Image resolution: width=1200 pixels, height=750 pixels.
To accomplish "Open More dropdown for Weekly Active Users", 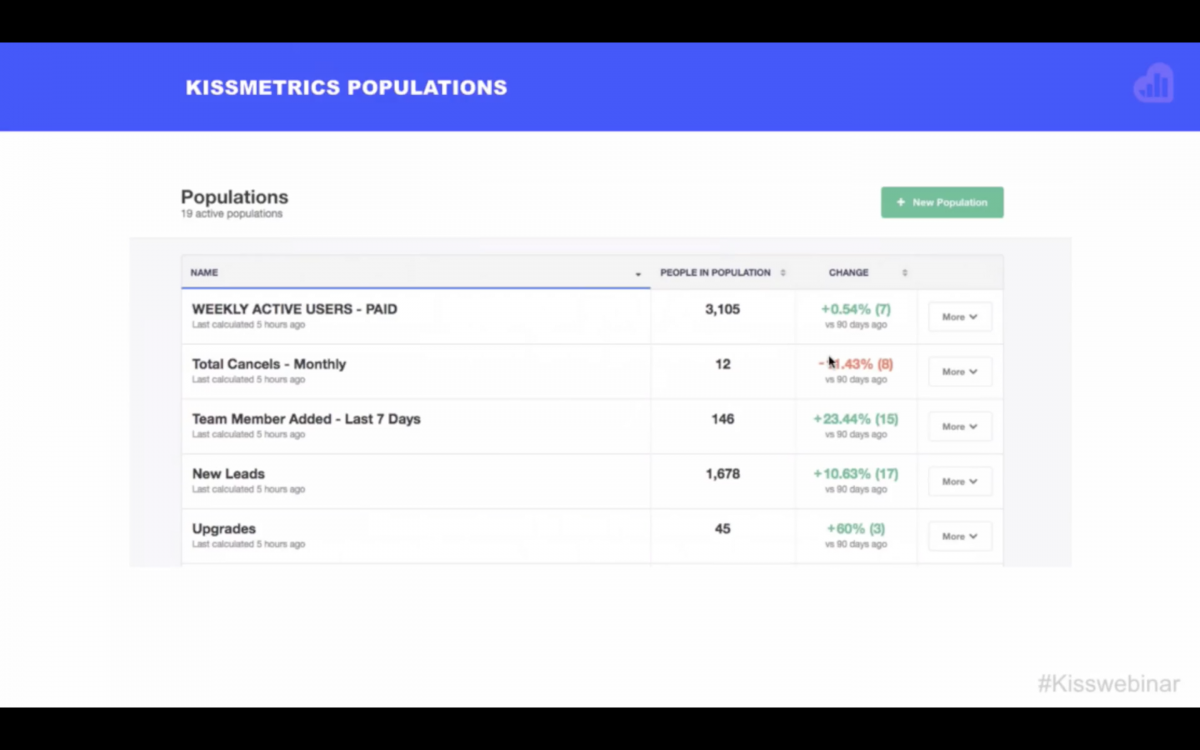I will (x=960, y=317).
